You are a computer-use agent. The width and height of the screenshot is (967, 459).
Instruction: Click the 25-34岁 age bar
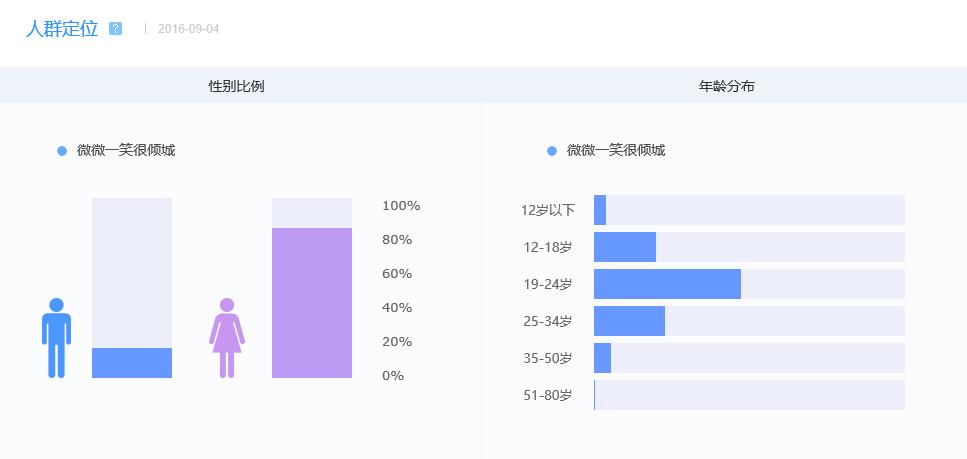click(x=629, y=321)
